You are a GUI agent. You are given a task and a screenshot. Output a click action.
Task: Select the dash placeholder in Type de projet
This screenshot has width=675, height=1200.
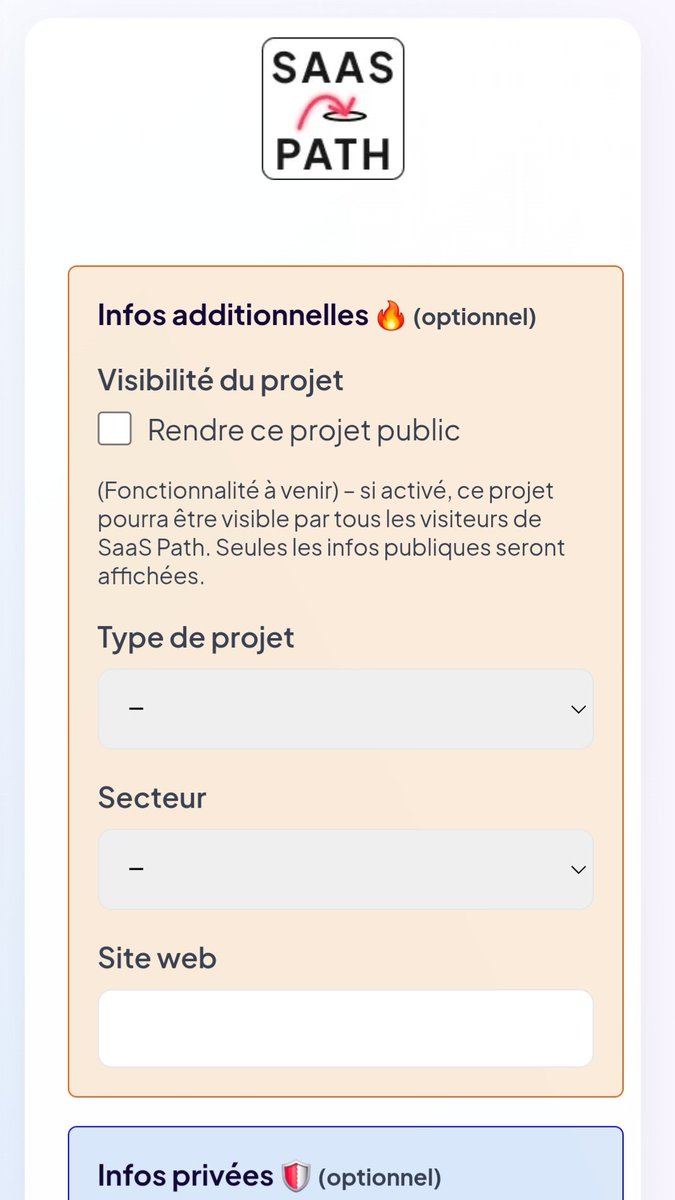tap(136, 709)
